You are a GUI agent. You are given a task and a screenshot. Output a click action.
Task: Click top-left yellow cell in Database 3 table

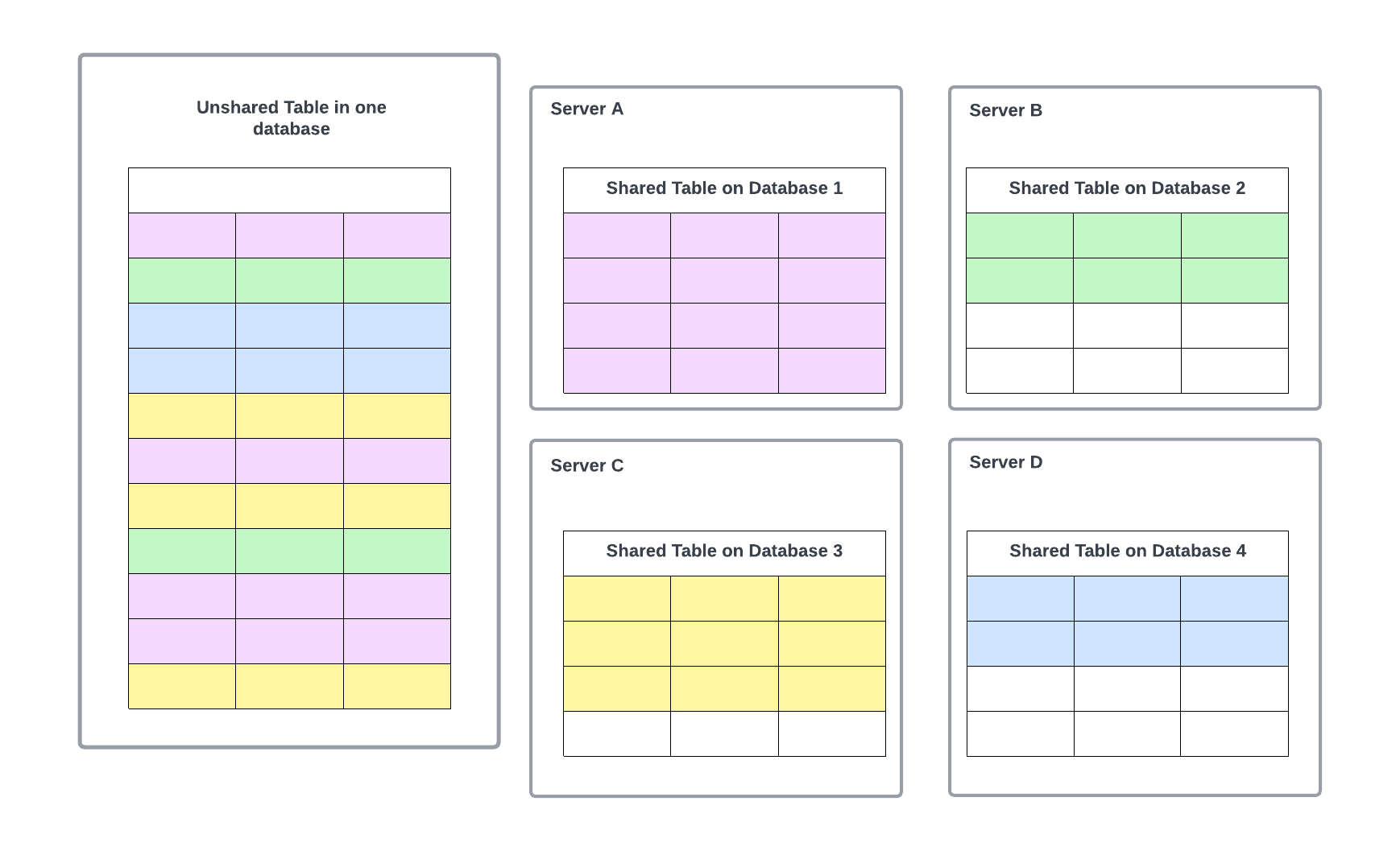coord(616,598)
